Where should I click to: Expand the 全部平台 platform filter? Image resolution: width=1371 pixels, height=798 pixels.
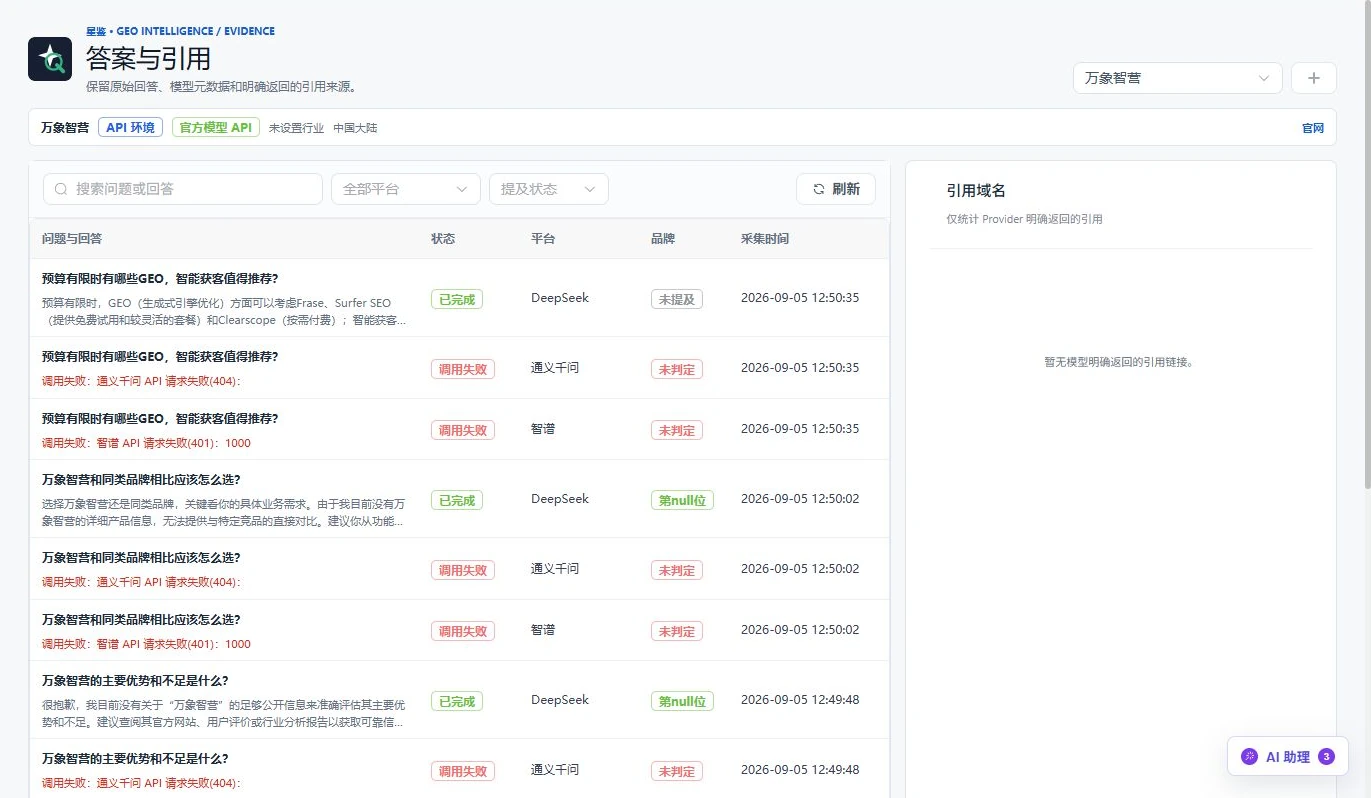pos(405,189)
